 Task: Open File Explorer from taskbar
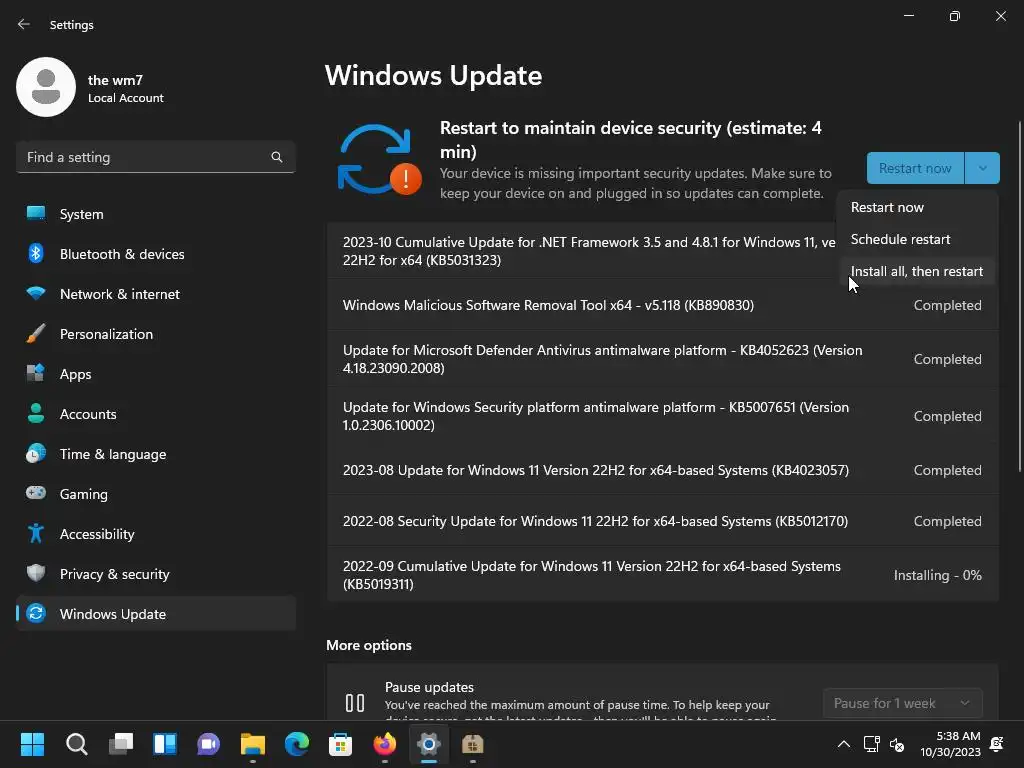point(253,744)
